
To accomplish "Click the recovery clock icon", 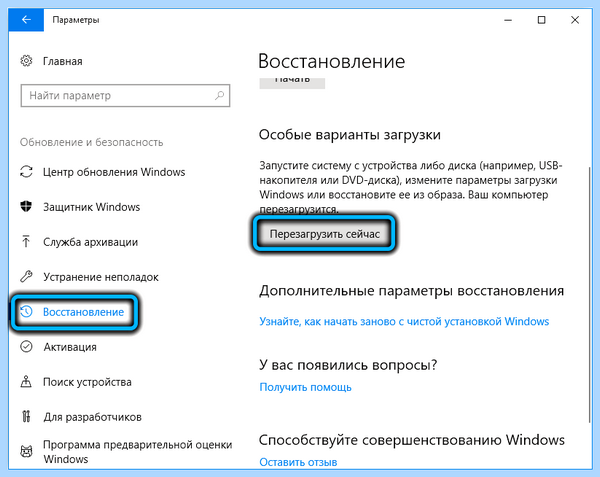I will (26, 311).
